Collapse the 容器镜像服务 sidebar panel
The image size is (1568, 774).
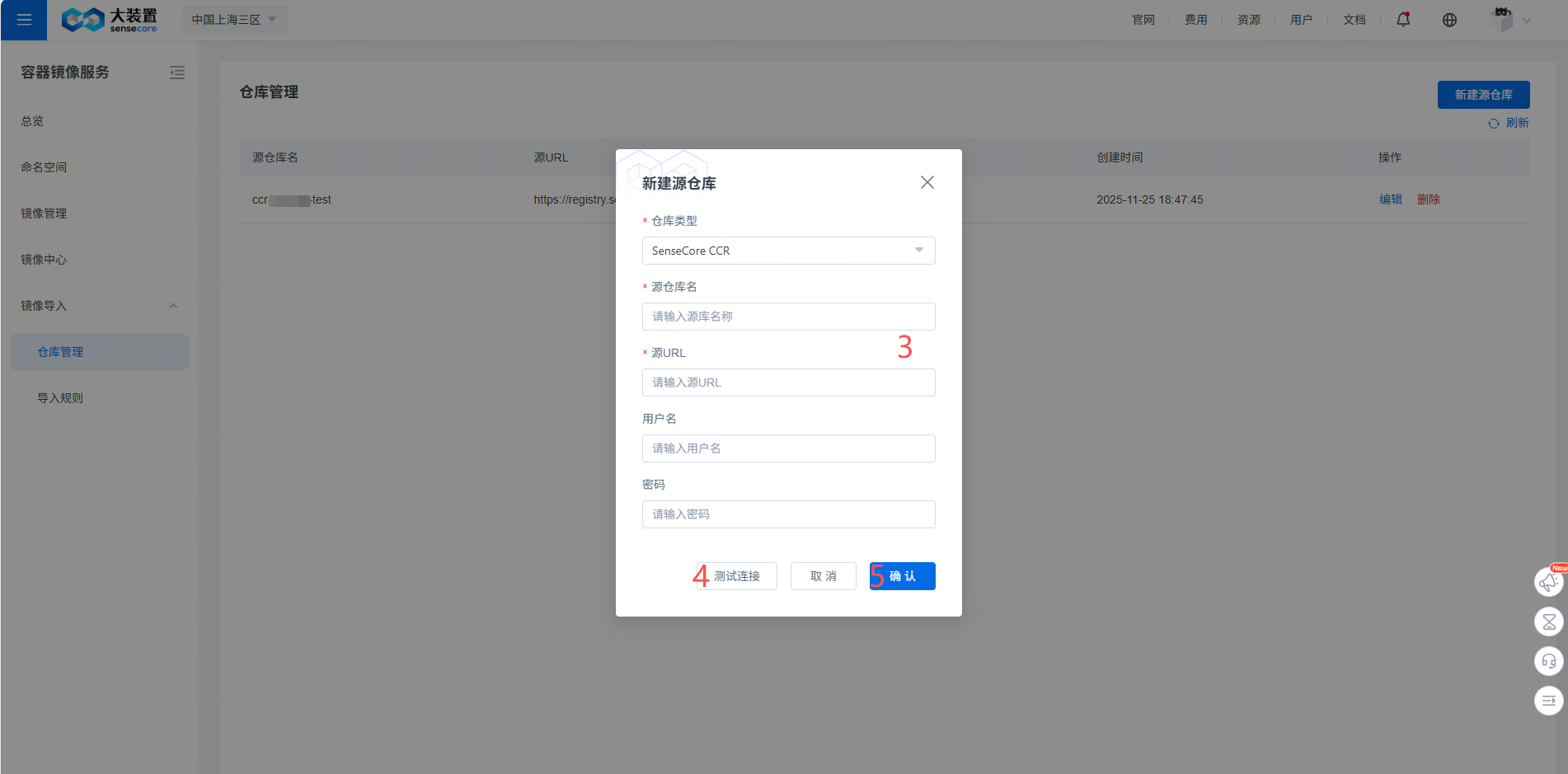[177, 73]
